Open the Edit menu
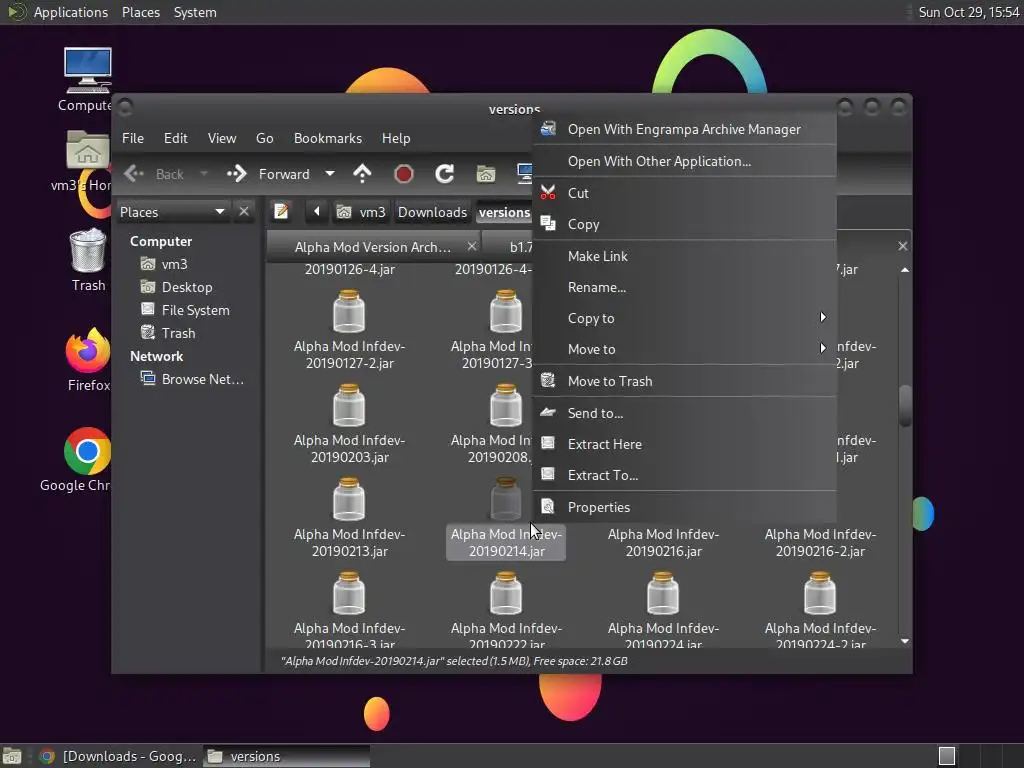Image resolution: width=1024 pixels, height=768 pixels. tap(175, 138)
